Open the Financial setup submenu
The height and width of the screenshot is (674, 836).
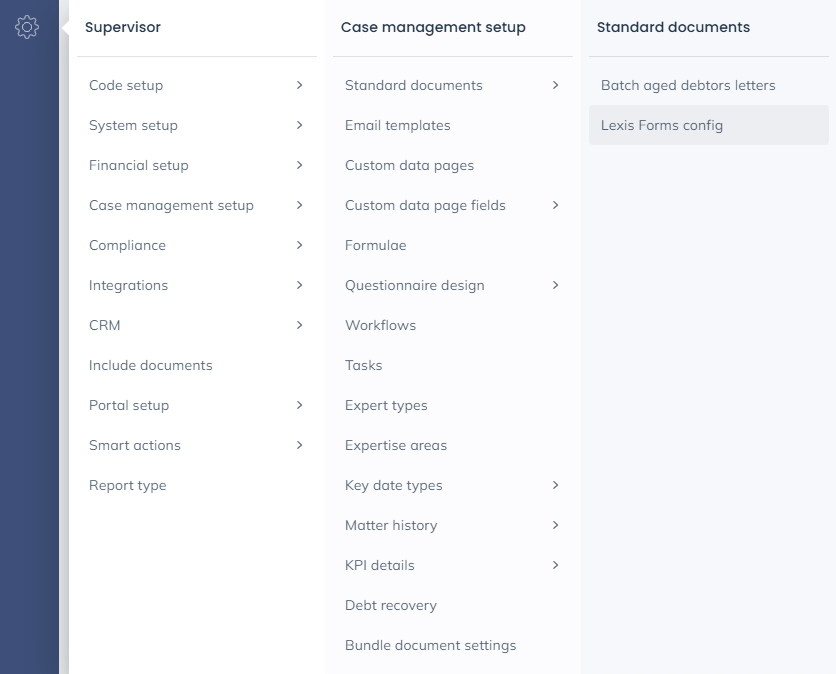click(x=139, y=165)
